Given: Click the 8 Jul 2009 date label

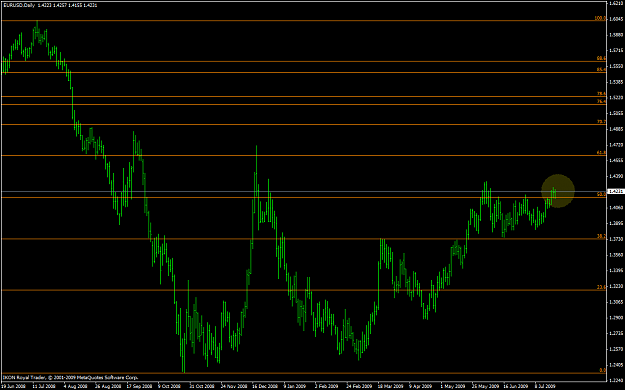Looking at the screenshot, I should click(545, 386).
